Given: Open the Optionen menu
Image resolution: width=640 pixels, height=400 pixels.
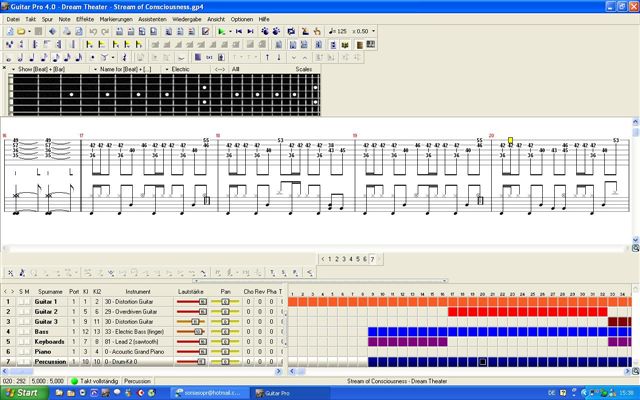Looking at the screenshot, I should click(242, 19).
